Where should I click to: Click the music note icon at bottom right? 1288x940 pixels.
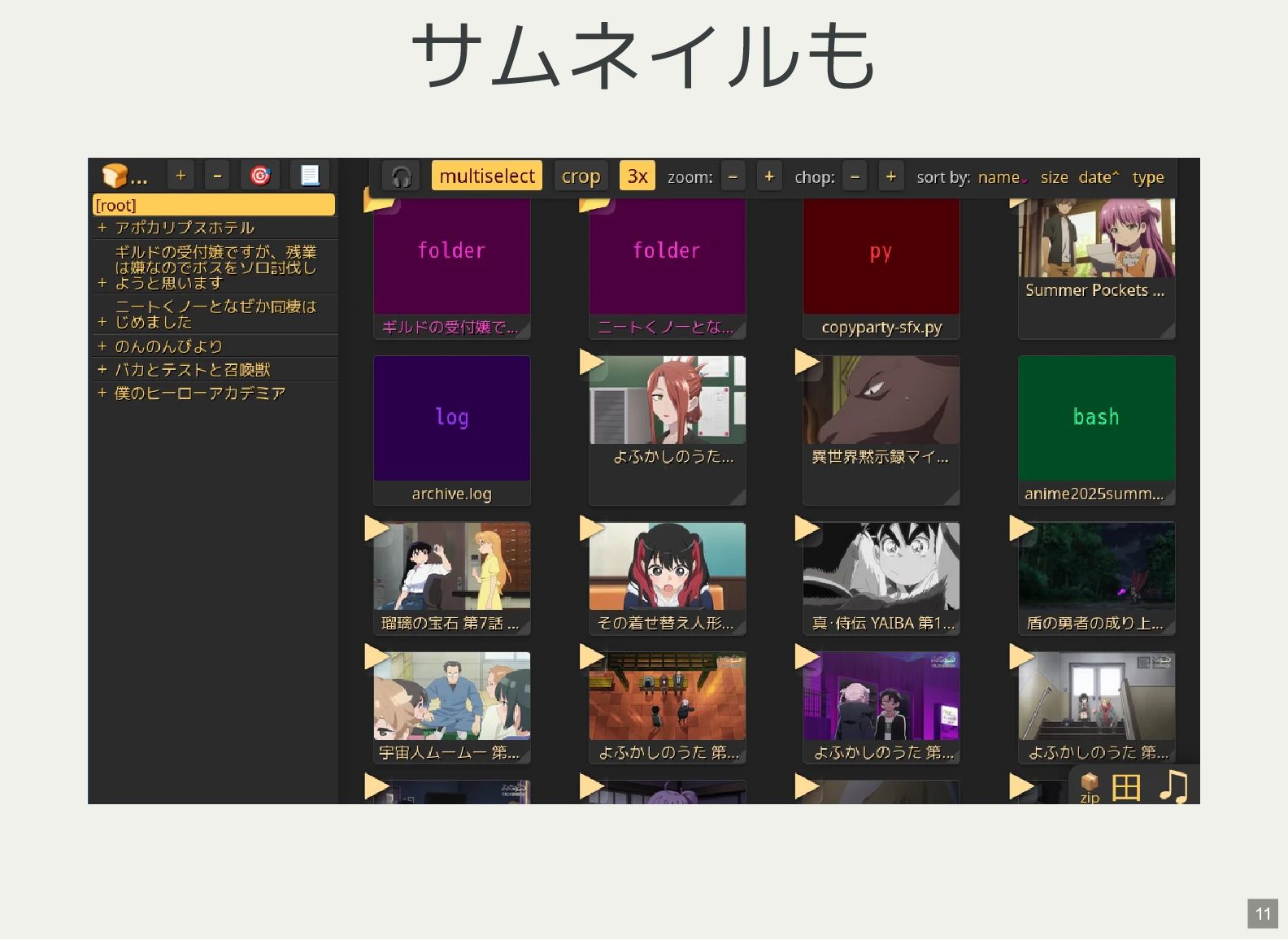[x=1173, y=786]
